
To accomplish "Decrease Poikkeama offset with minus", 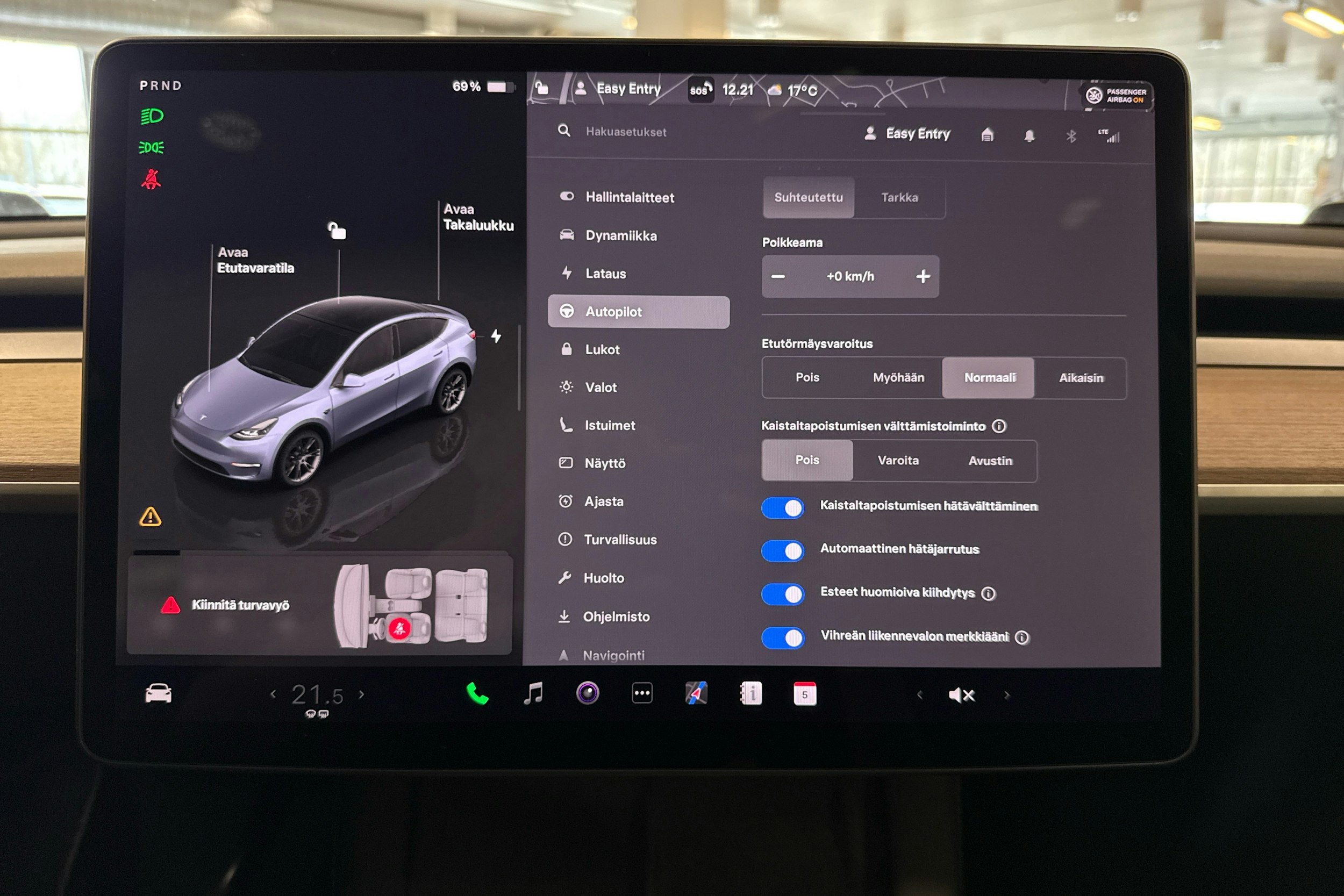I will [778, 276].
